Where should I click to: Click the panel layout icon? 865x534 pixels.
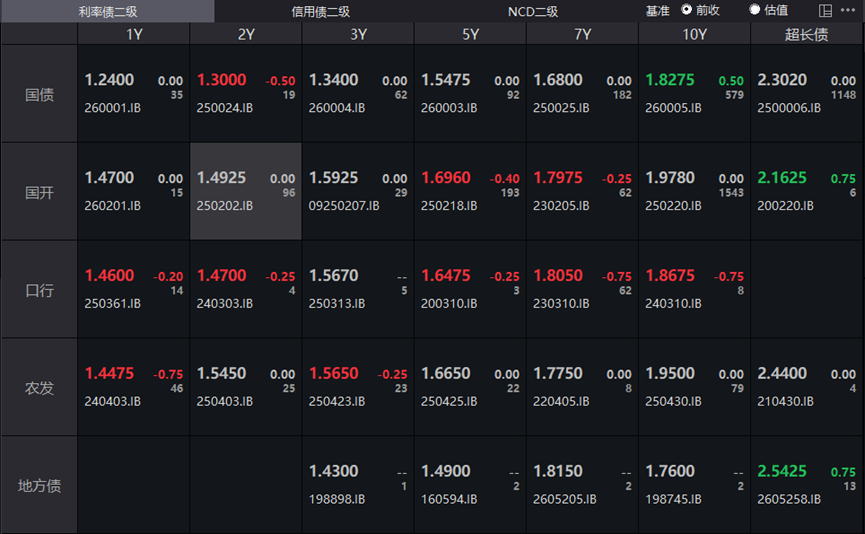point(825,11)
